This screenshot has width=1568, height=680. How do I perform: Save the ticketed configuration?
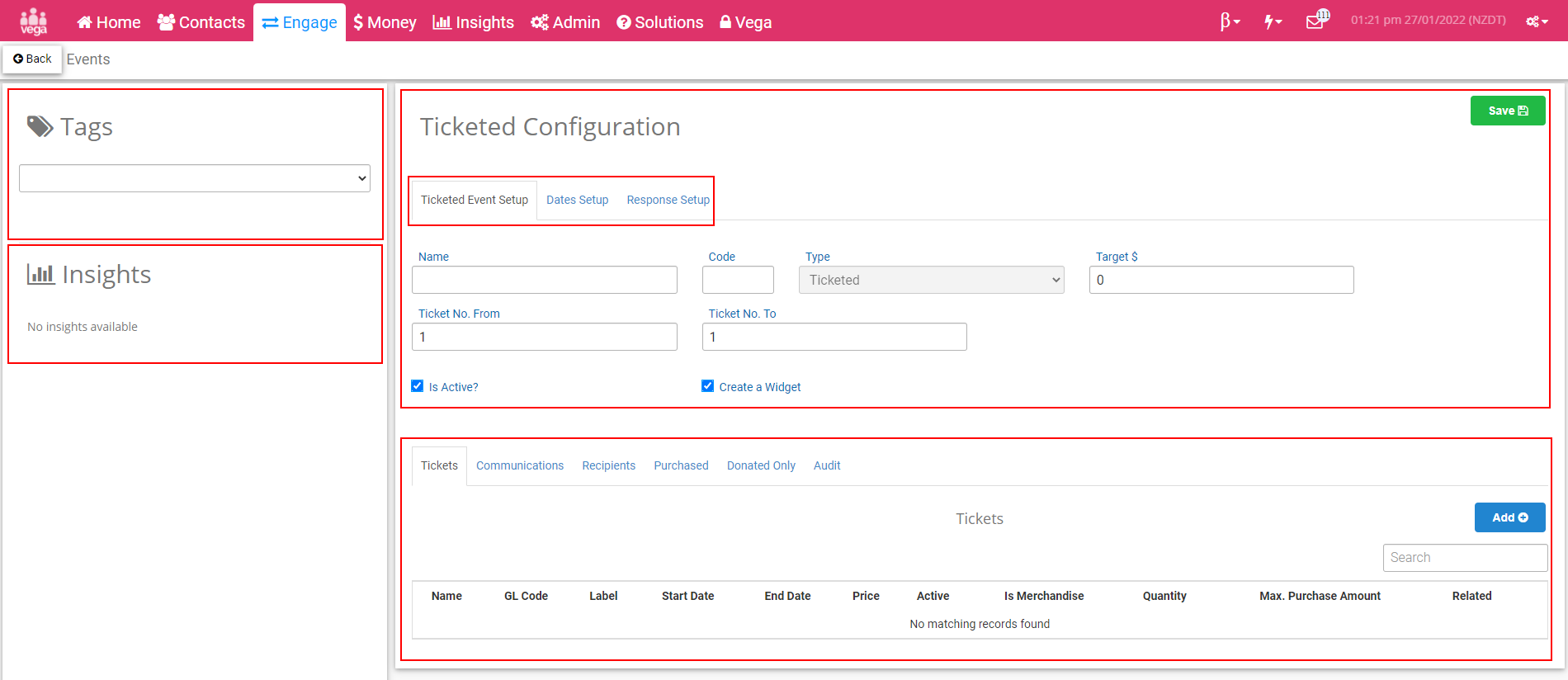1508,111
